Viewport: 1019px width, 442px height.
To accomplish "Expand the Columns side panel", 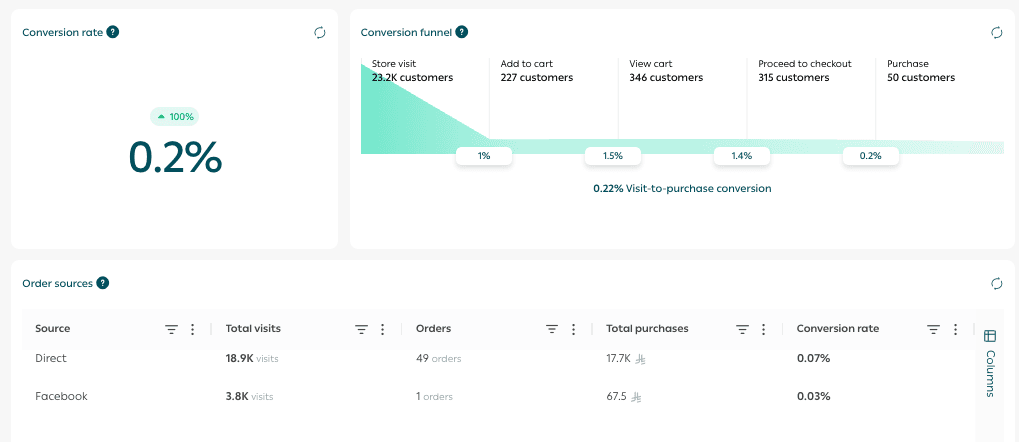I will coord(990,364).
